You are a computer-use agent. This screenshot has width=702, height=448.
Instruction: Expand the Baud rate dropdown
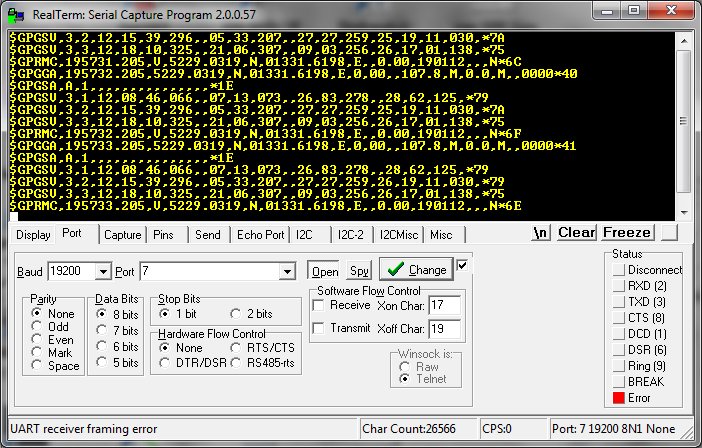click(103, 272)
